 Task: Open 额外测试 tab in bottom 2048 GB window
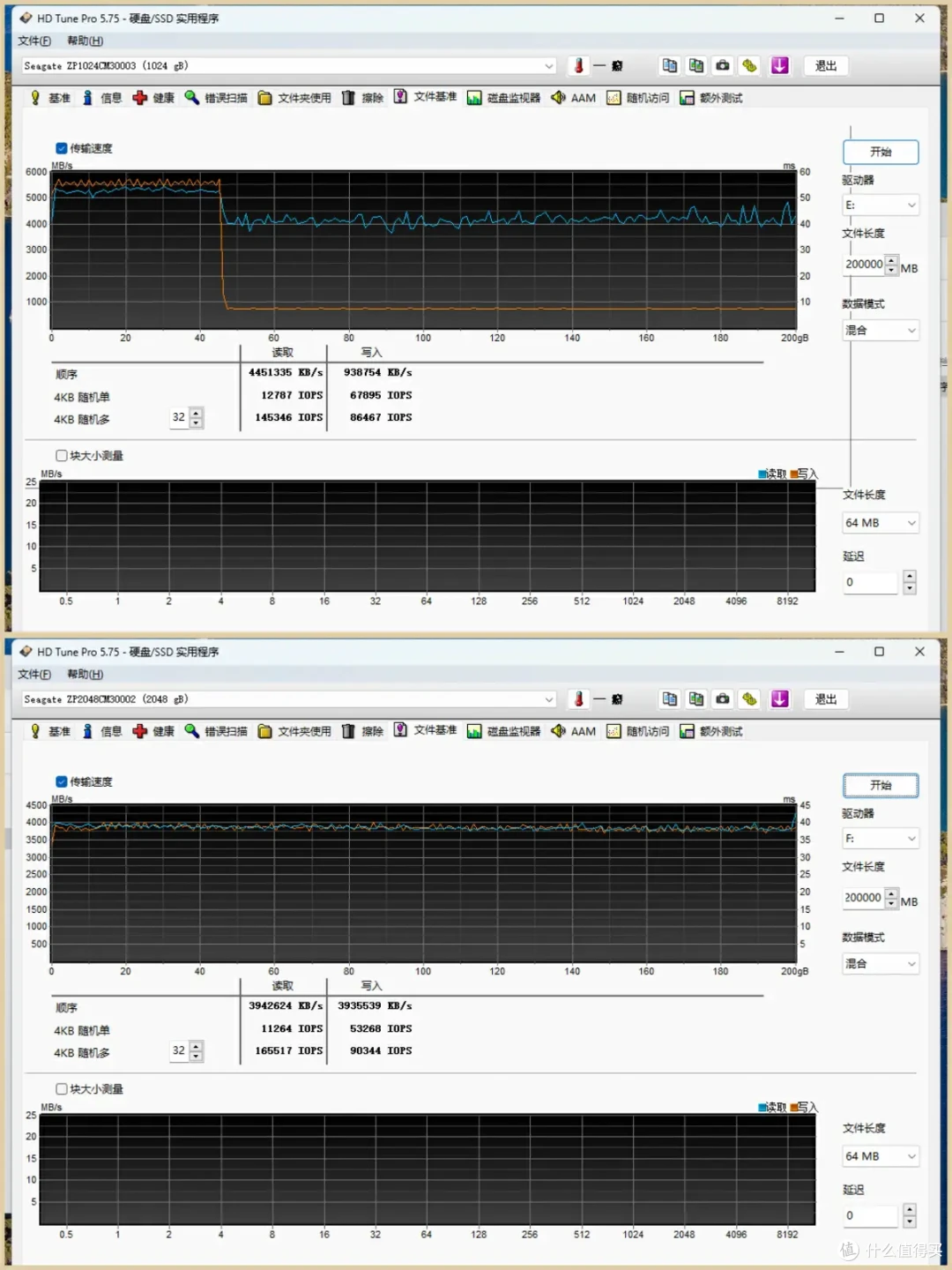[x=710, y=731]
